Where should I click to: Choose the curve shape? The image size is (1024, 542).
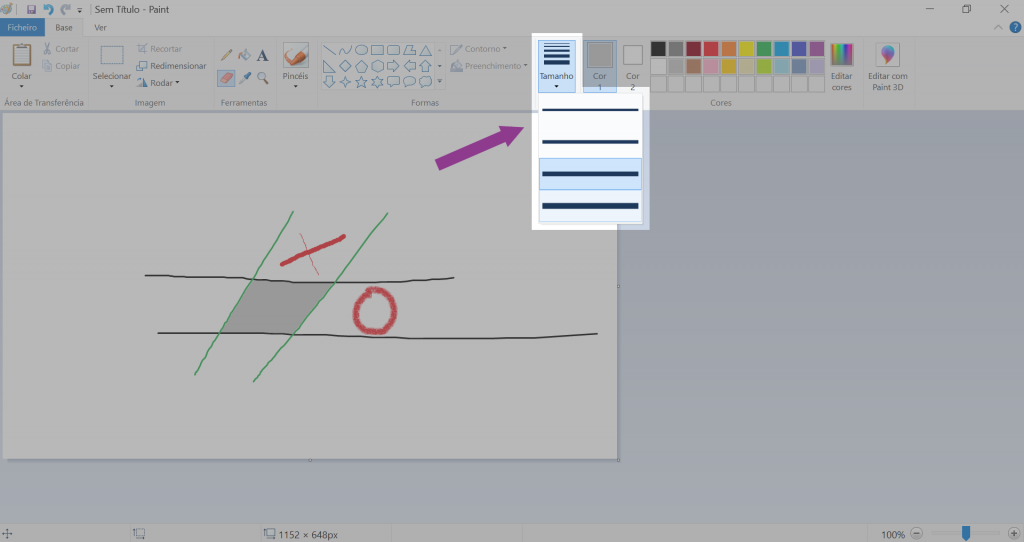345,50
